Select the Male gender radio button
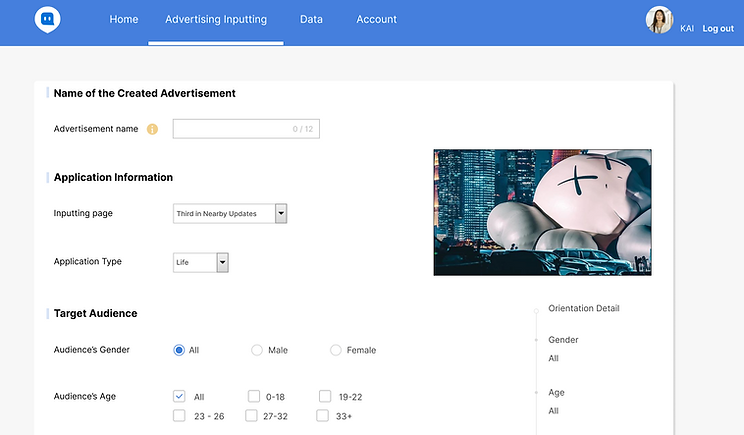Viewport: 744px width, 435px height. [x=257, y=350]
